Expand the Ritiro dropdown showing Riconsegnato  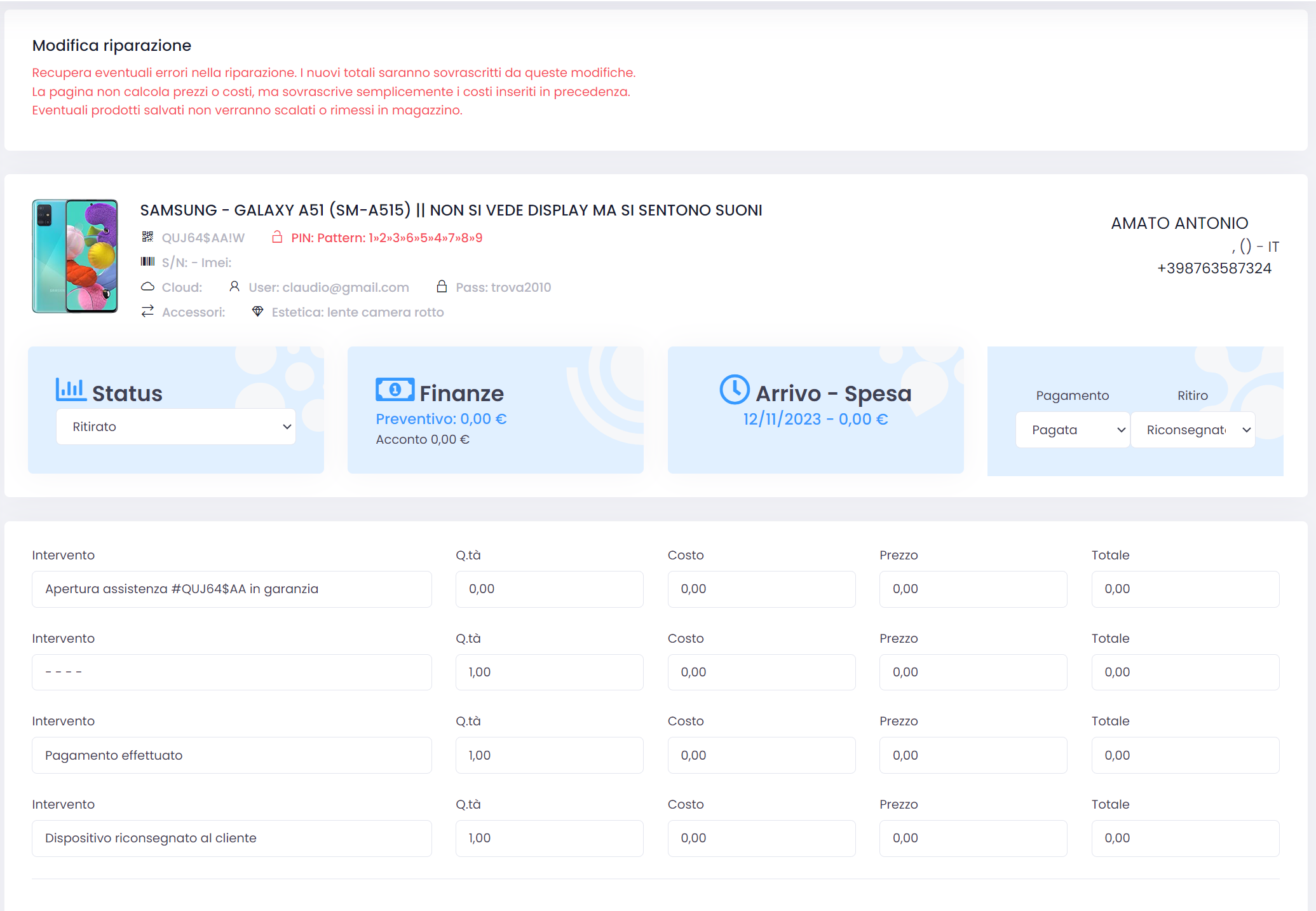[x=1193, y=430]
